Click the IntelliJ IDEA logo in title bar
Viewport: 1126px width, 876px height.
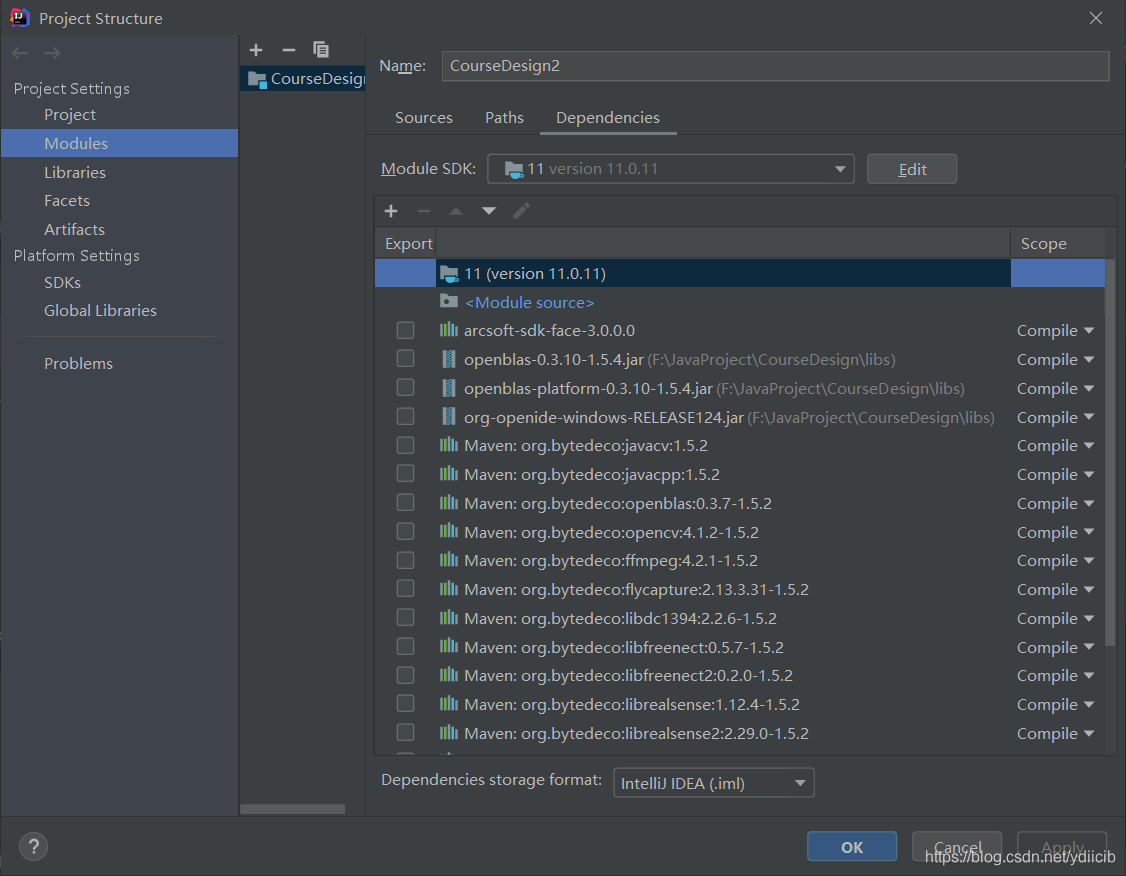[19, 17]
